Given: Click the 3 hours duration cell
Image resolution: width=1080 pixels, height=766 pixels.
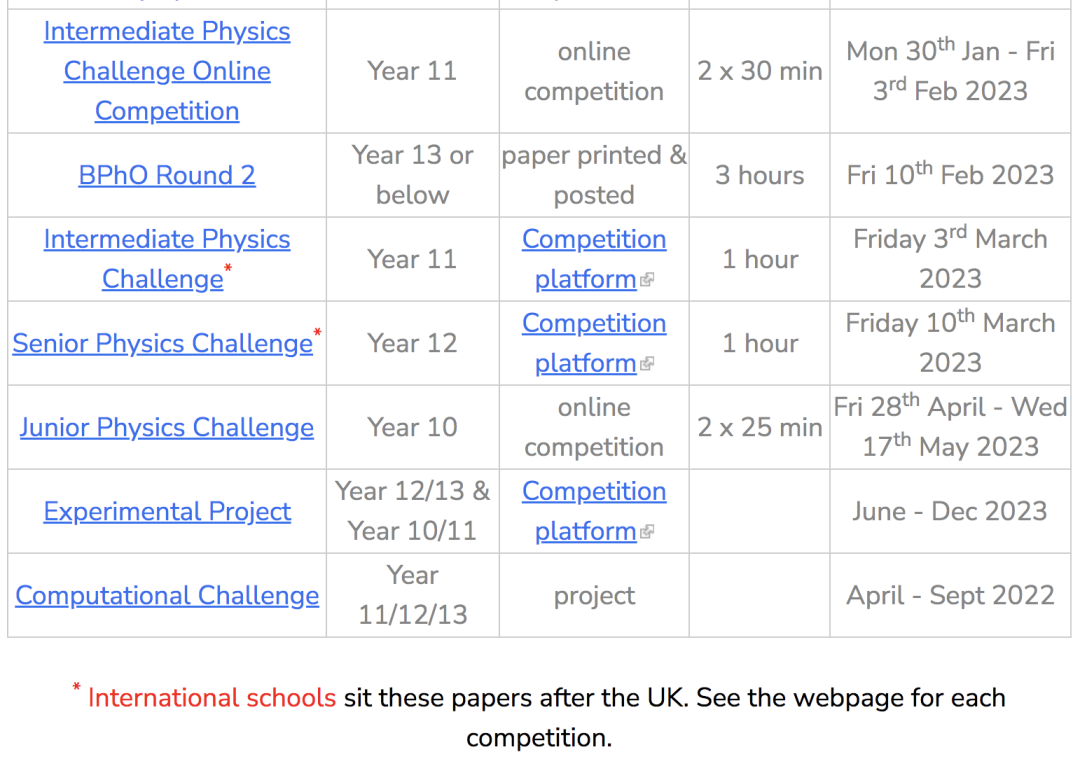Looking at the screenshot, I should pos(759,175).
